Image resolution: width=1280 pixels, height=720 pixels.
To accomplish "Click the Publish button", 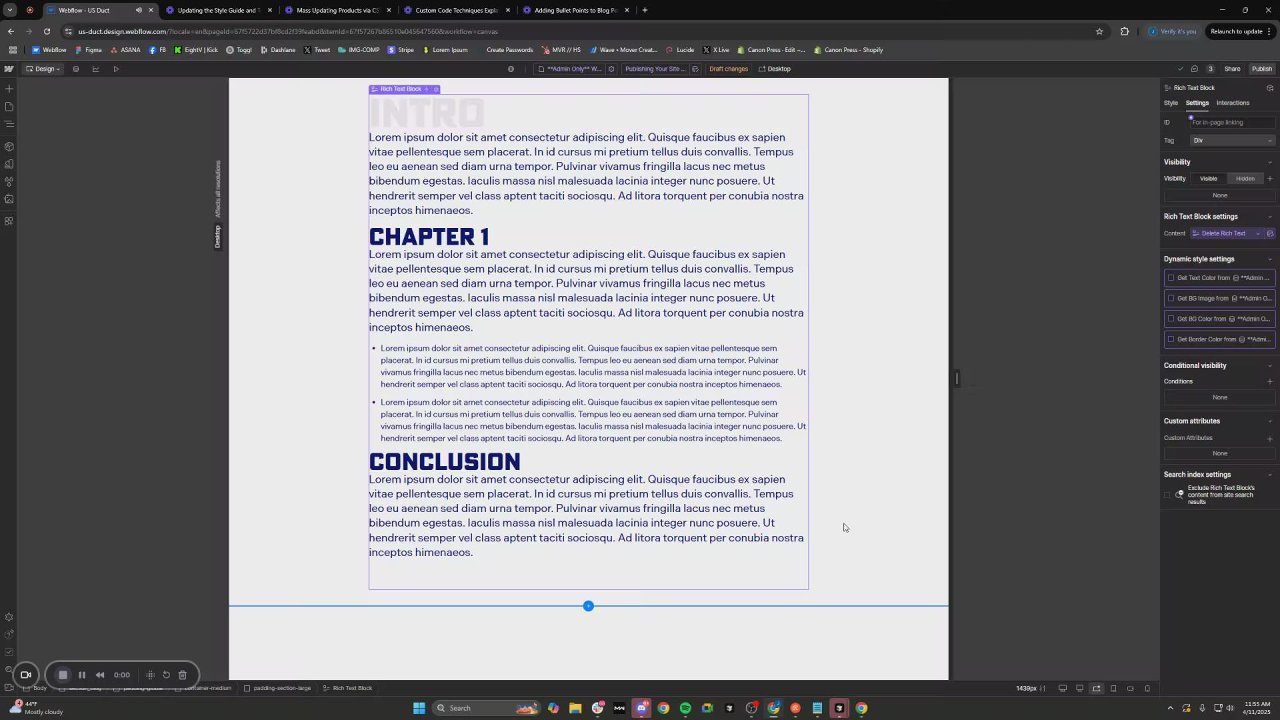I will [x=1262, y=69].
